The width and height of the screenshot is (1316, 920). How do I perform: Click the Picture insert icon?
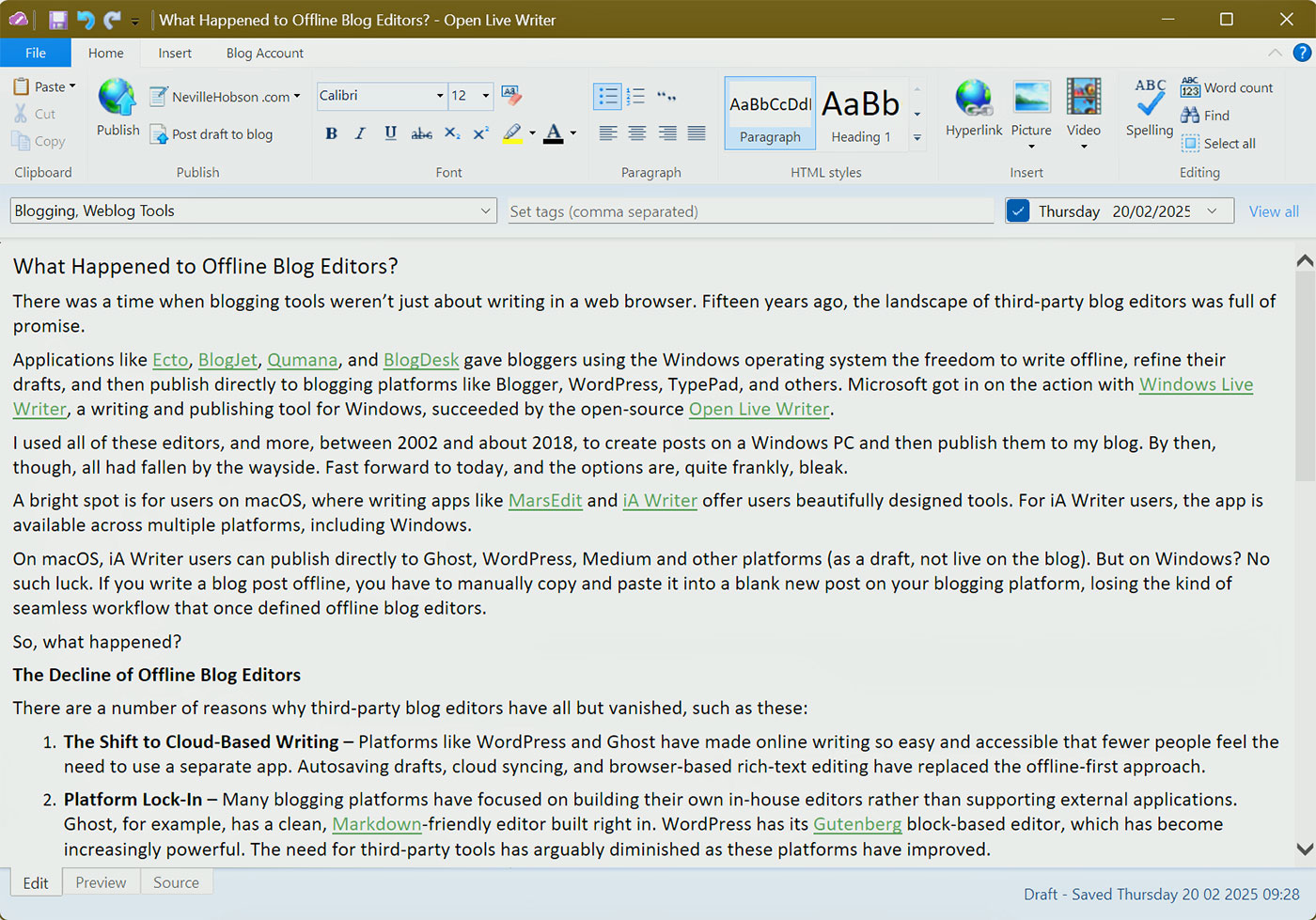coord(1031,99)
